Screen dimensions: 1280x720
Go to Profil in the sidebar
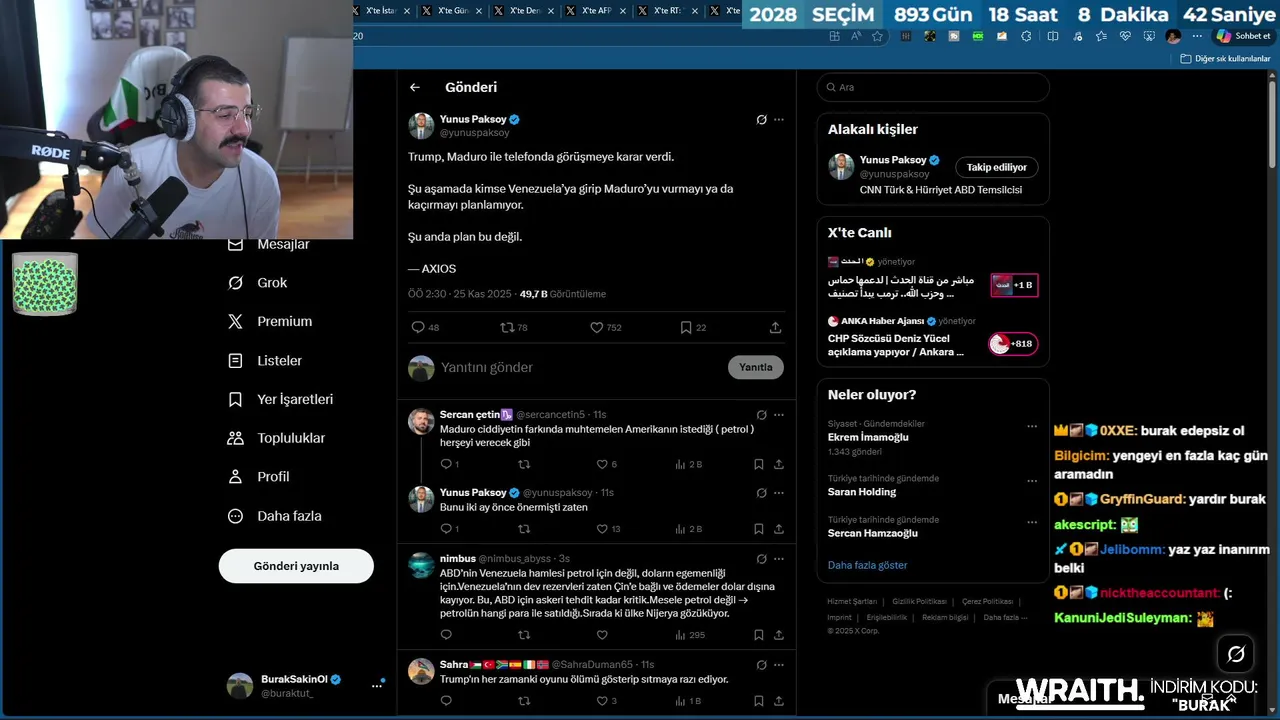click(259, 477)
